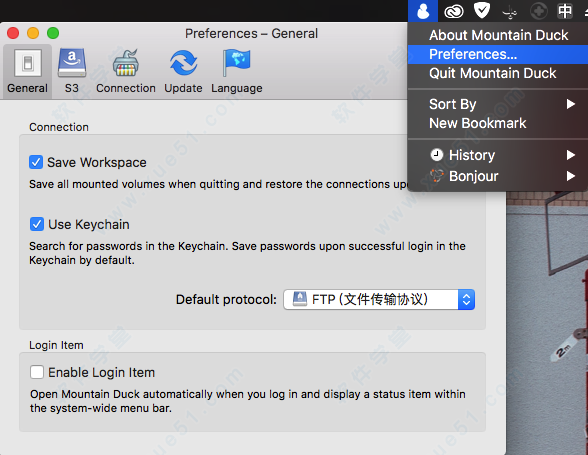Image resolution: width=588 pixels, height=455 pixels.
Task: Choose About Mountain Duck from the menu
Action: point(498,35)
